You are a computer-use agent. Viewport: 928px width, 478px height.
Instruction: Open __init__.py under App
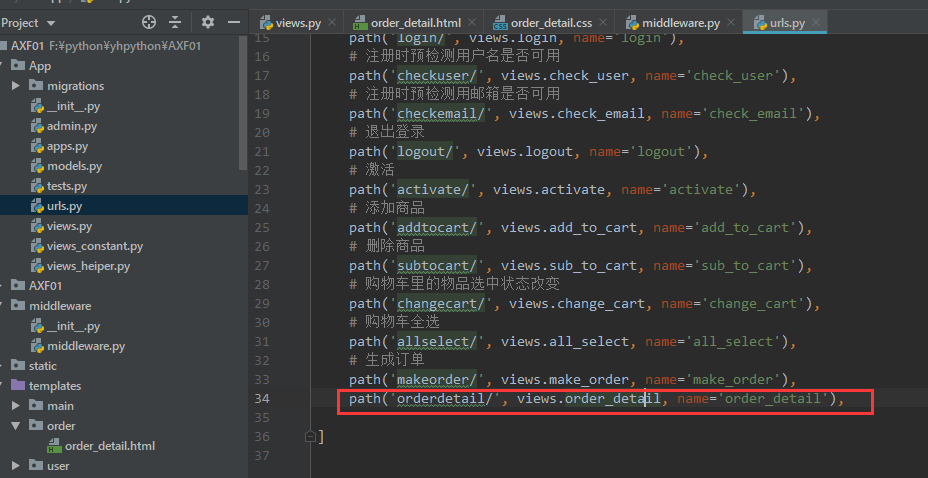pos(73,106)
